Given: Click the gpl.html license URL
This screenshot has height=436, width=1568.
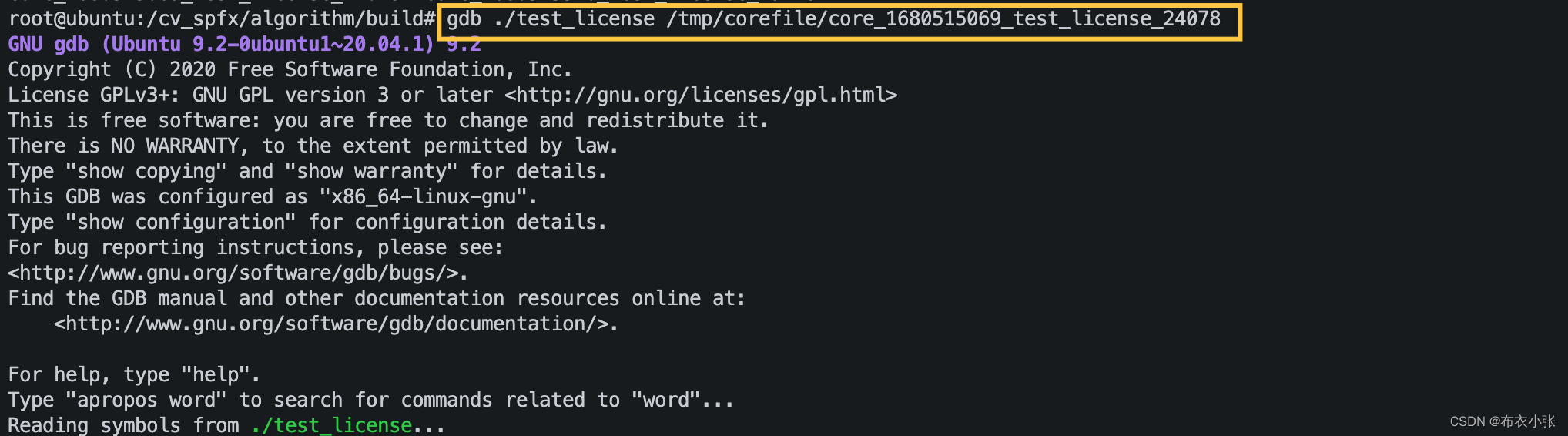Looking at the screenshot, I should (701, 95).
